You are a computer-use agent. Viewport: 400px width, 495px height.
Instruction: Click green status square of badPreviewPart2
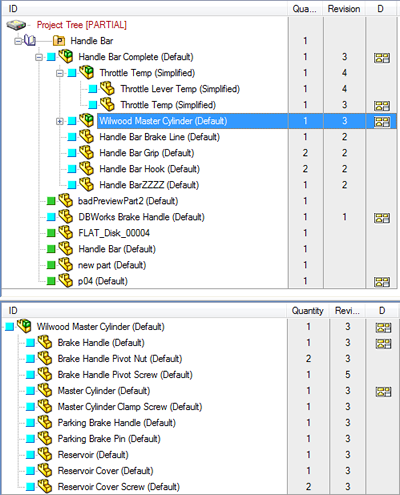click(51, 201)
